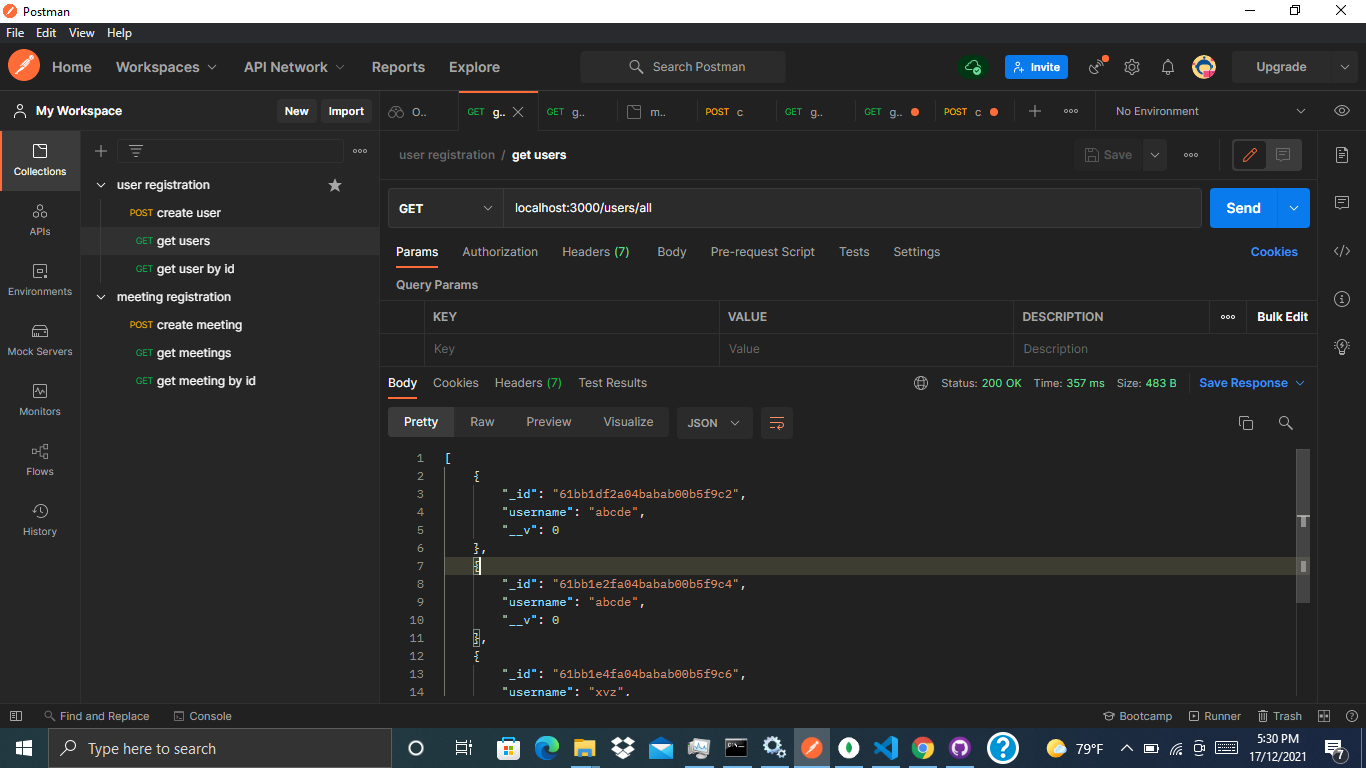
Task: Copy the response body with copy icon
Action: (1246, 423)
